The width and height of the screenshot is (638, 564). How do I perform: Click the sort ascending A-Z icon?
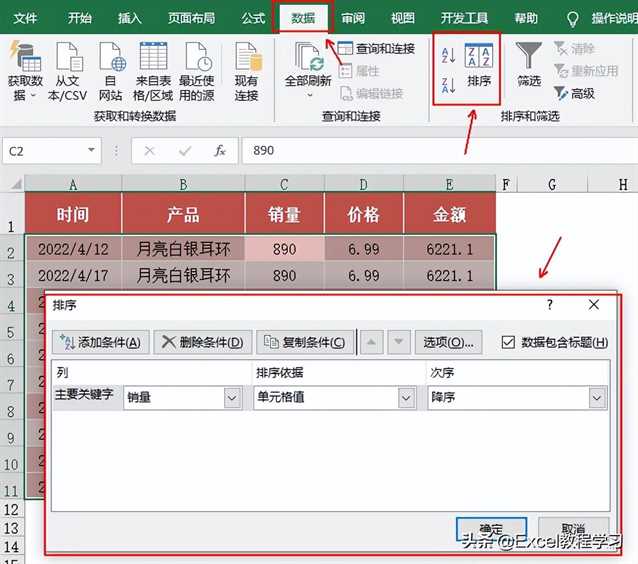pos(448,56)
